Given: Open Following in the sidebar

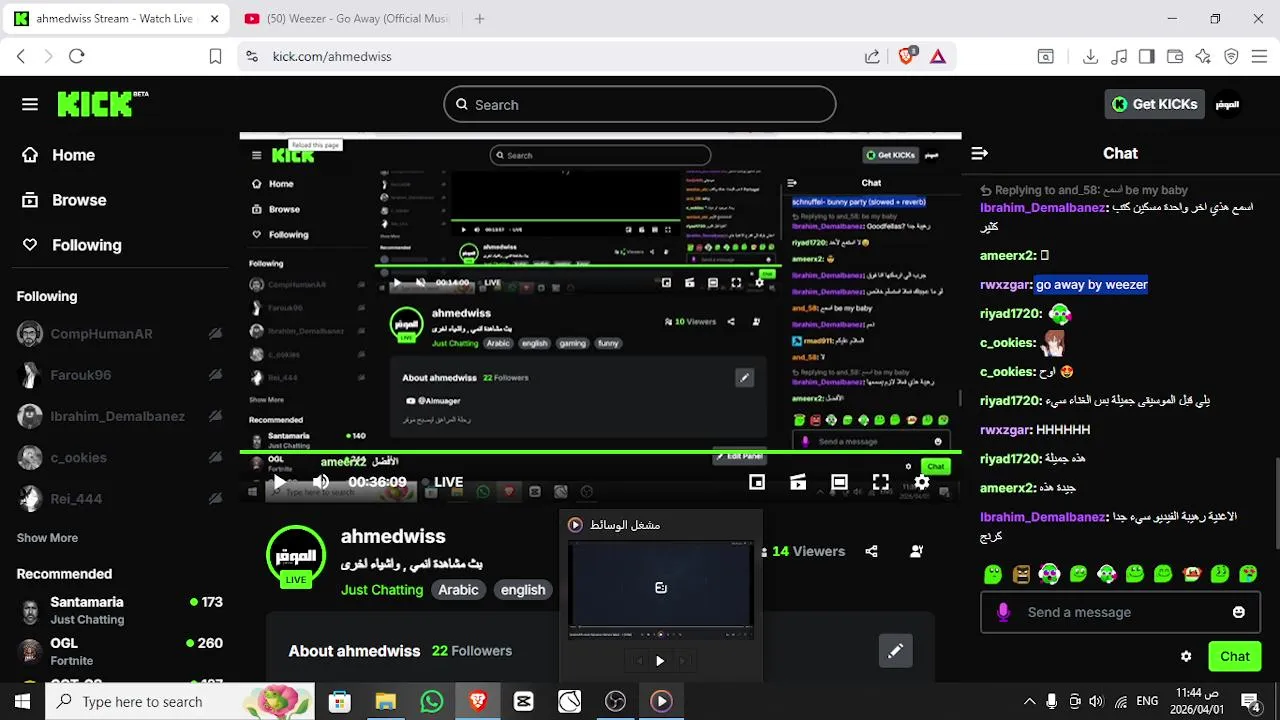Looking at the screenshot, I should (72, 245).
